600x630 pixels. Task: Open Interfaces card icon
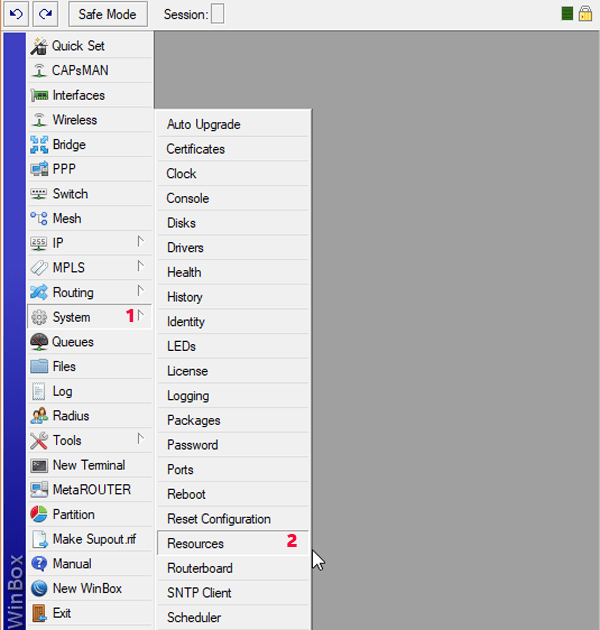point(39,95)
